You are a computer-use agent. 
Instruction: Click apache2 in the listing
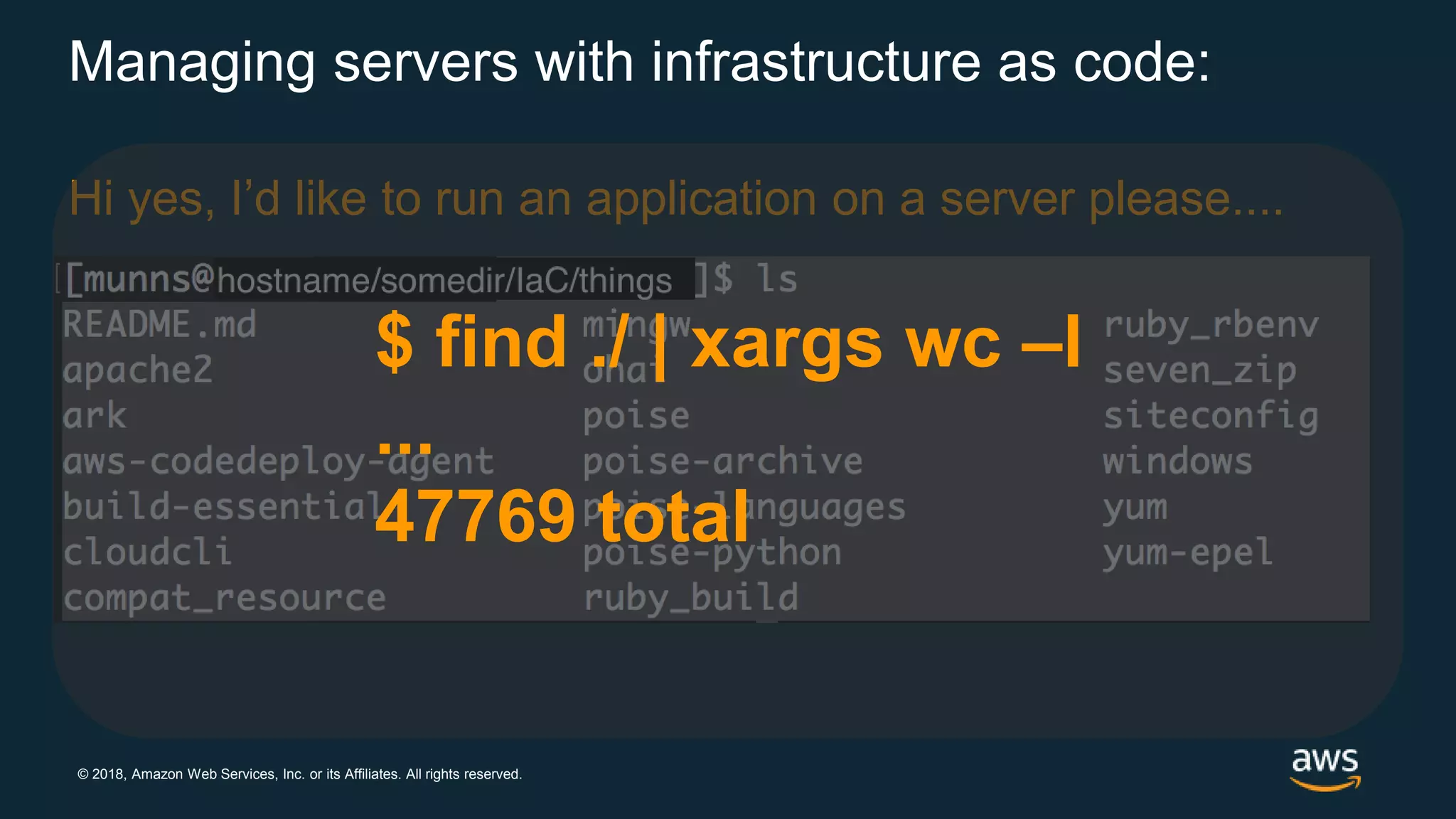click(x=138, y=370)
